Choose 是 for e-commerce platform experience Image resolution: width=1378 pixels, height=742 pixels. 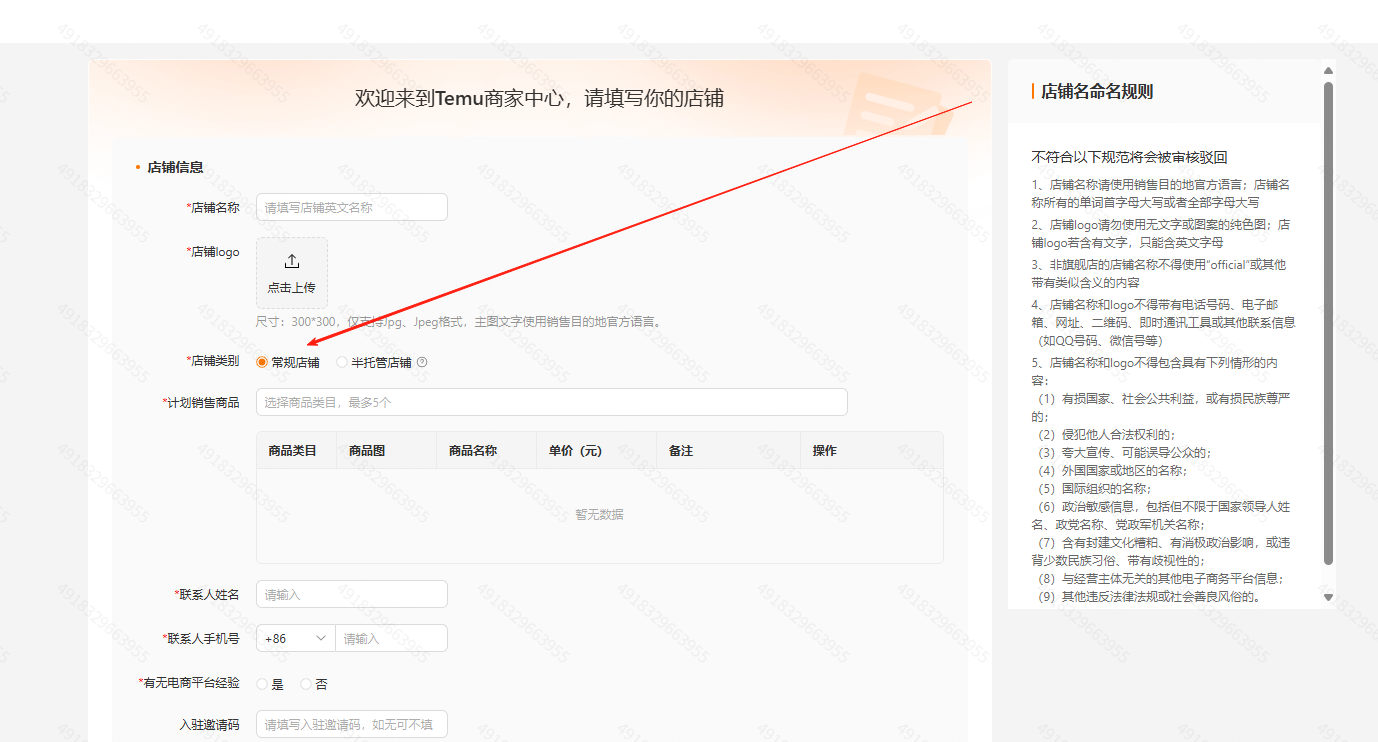(262, 684)
